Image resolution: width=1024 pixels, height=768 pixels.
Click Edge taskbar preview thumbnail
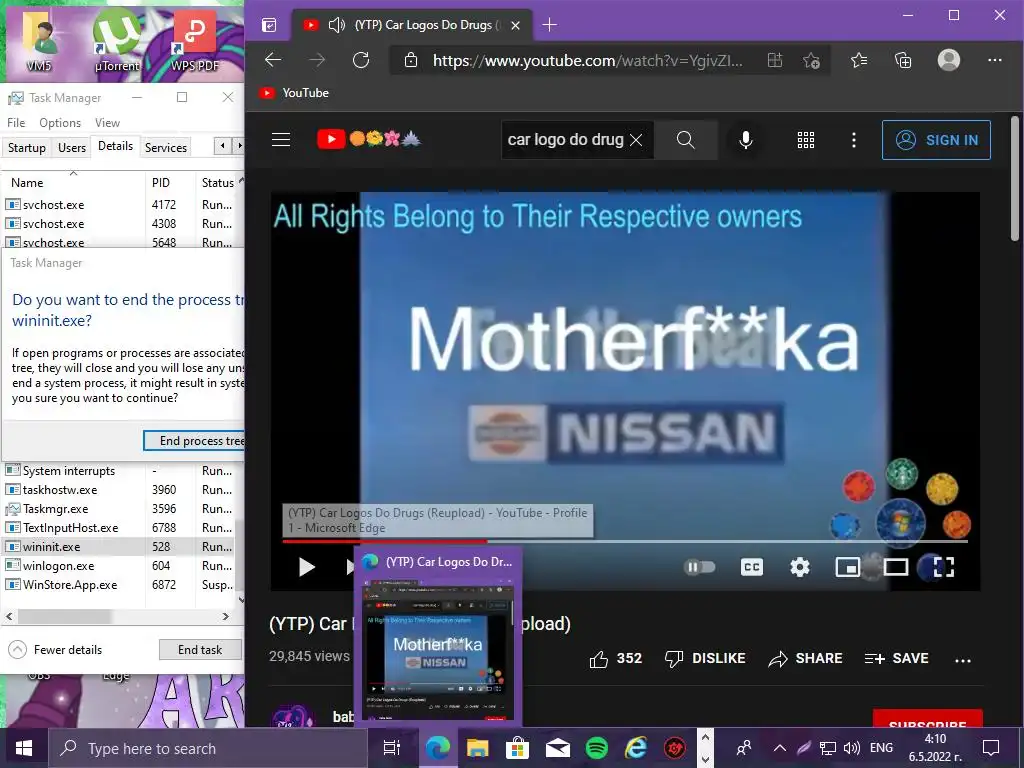pos(438,650)
